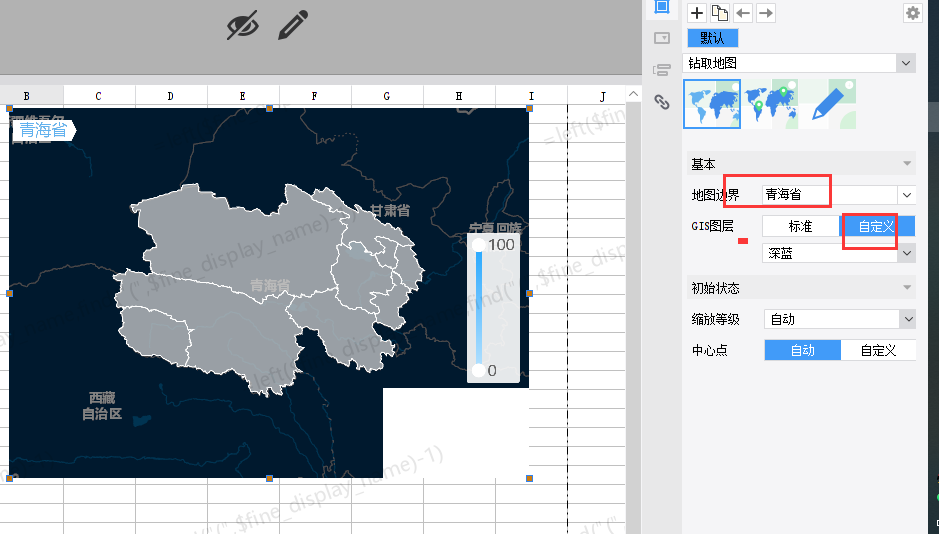Viewport: 939px width, 534px height.
Task: Click the 青海省 drill breadcrumb tag
Action: pos(44,130)
